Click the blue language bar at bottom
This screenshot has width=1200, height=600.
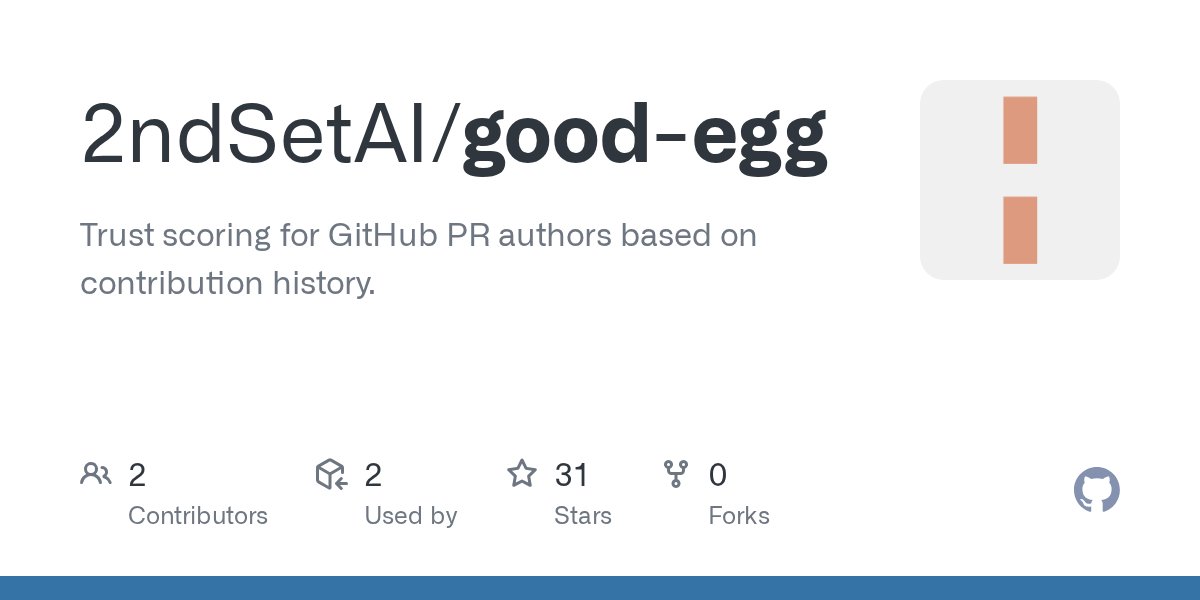coord(600,588)
